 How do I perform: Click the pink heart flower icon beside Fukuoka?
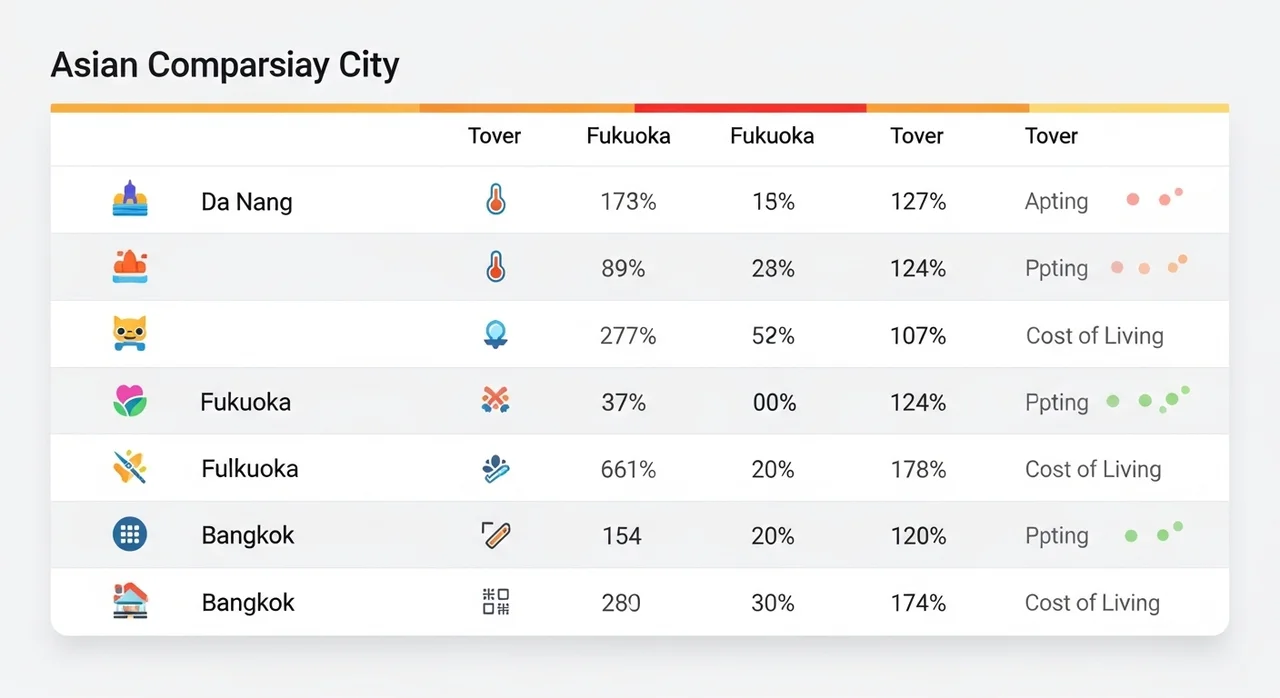point(130,401)
